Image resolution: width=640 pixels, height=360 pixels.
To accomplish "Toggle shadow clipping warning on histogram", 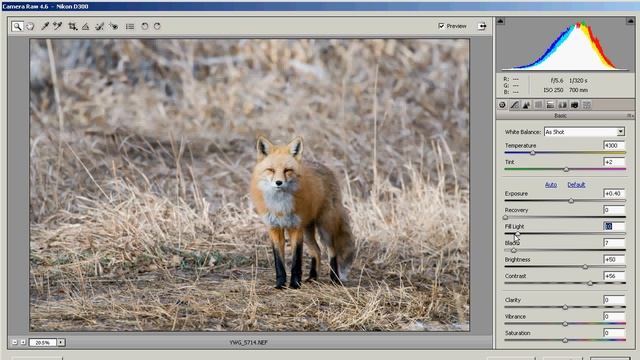I will [x=500, y=21].
